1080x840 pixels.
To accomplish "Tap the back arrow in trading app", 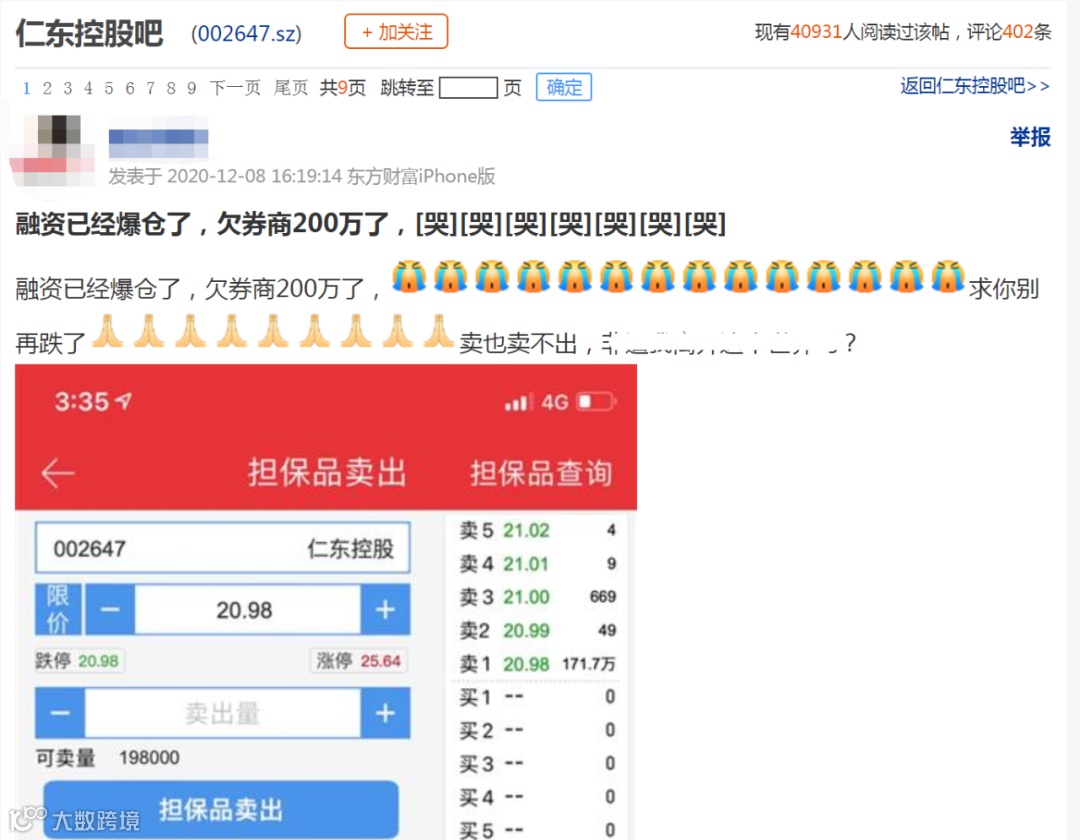I will pos(58,473).
